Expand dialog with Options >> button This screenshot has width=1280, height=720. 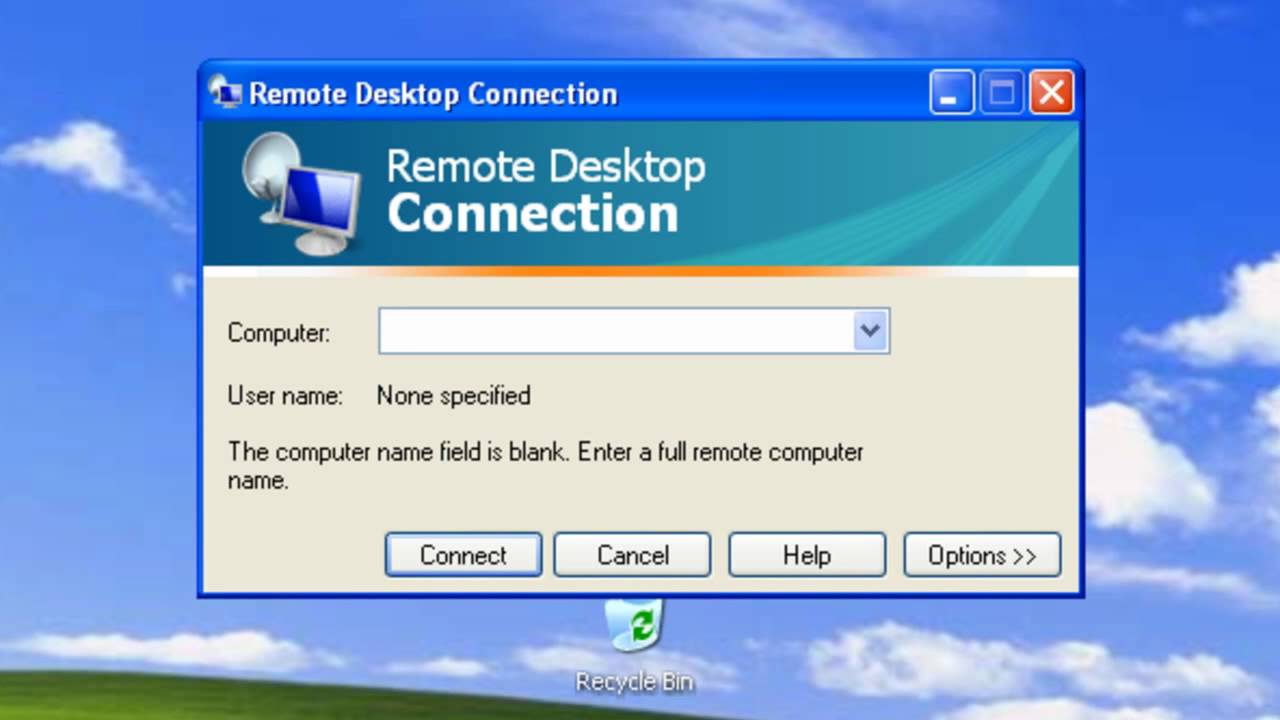pos(981,555)
